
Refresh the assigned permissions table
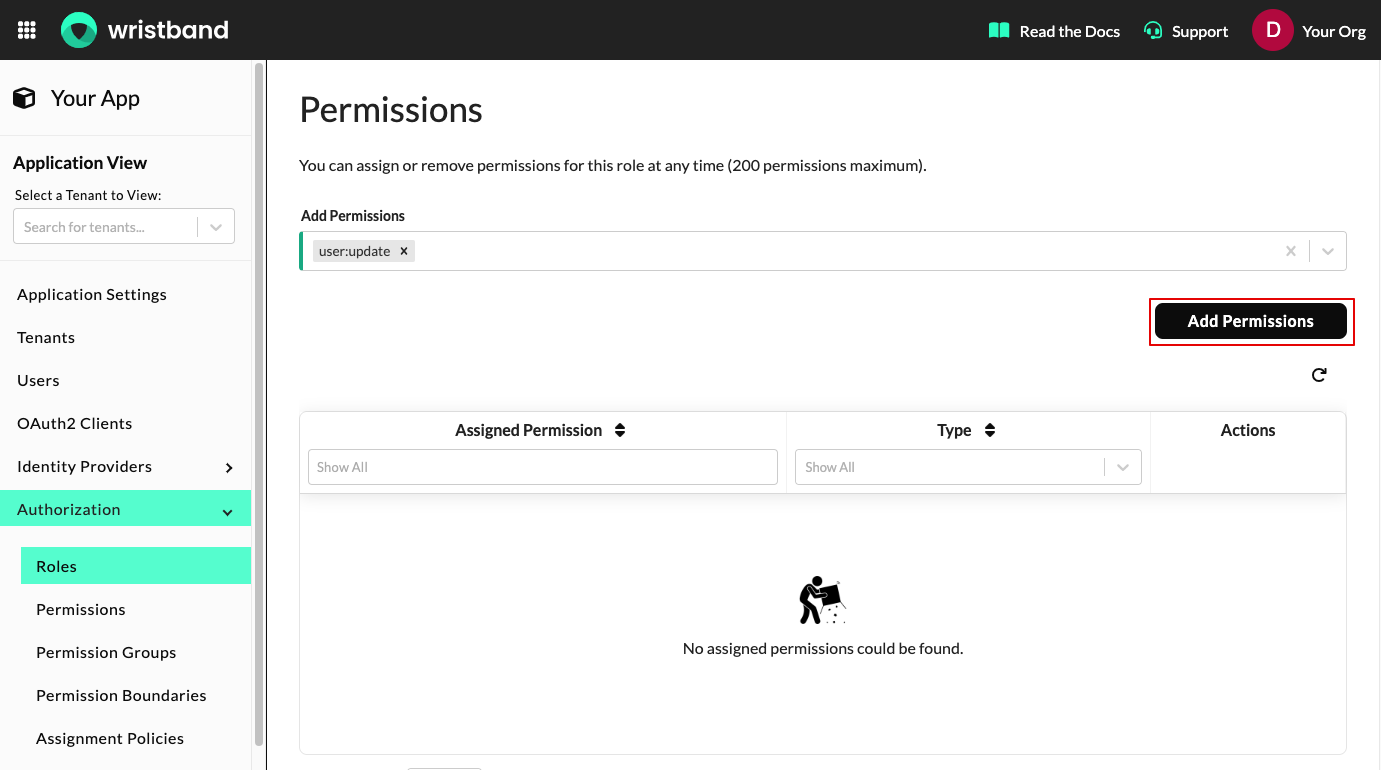(1319, 374)
